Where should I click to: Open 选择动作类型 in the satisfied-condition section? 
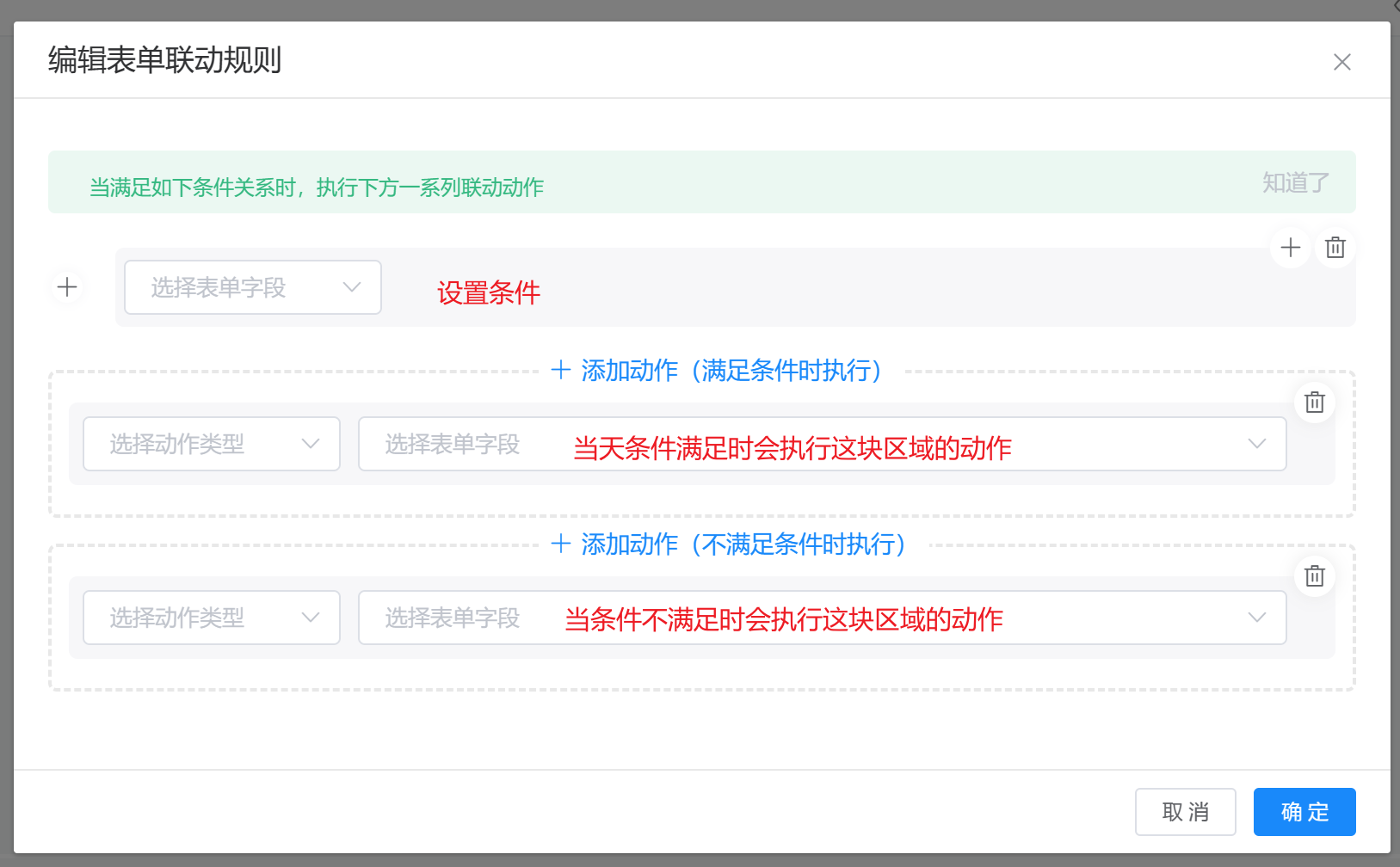click(x=212, y=444)
